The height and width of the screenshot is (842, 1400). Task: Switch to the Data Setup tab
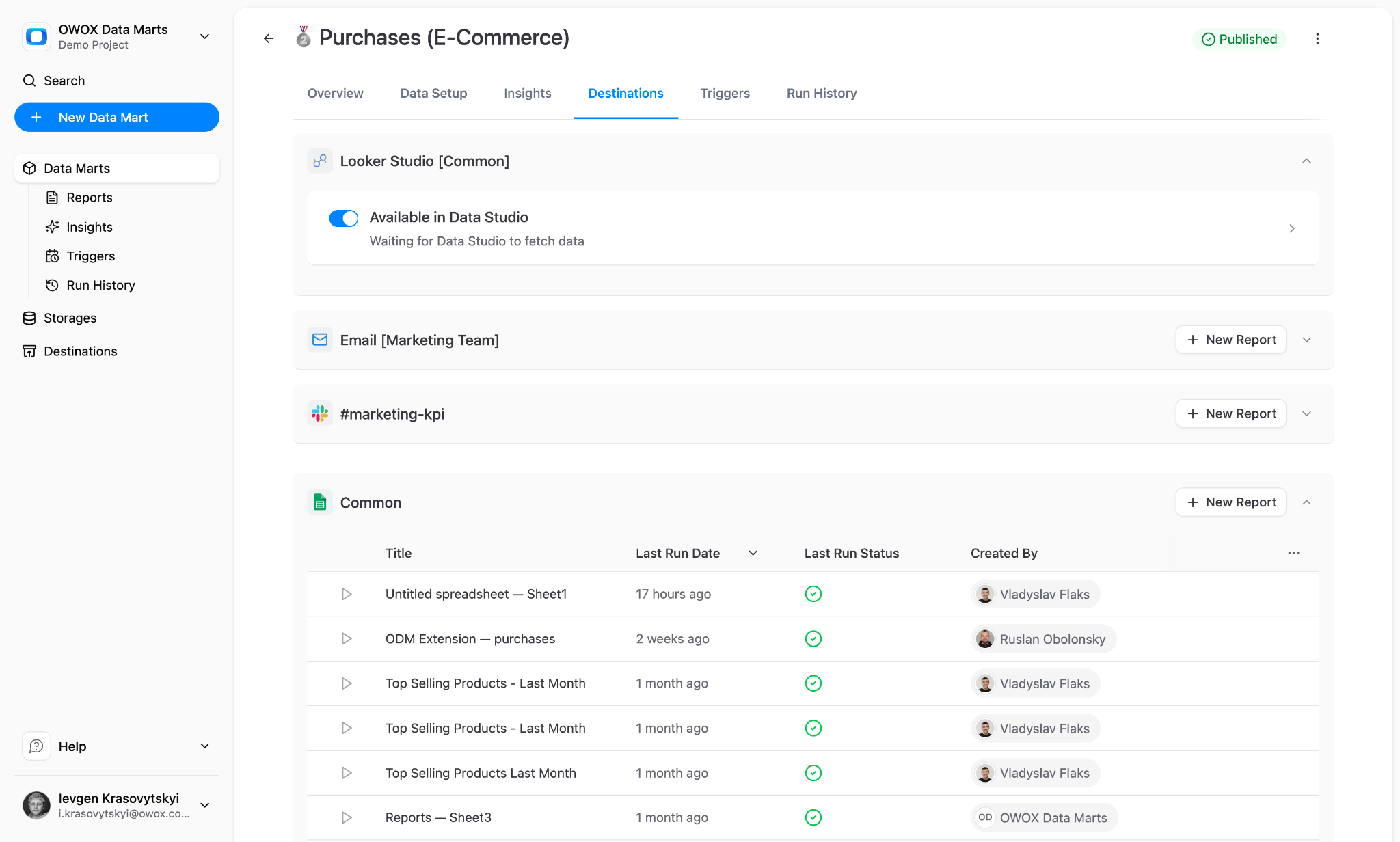tap(433, 94)
